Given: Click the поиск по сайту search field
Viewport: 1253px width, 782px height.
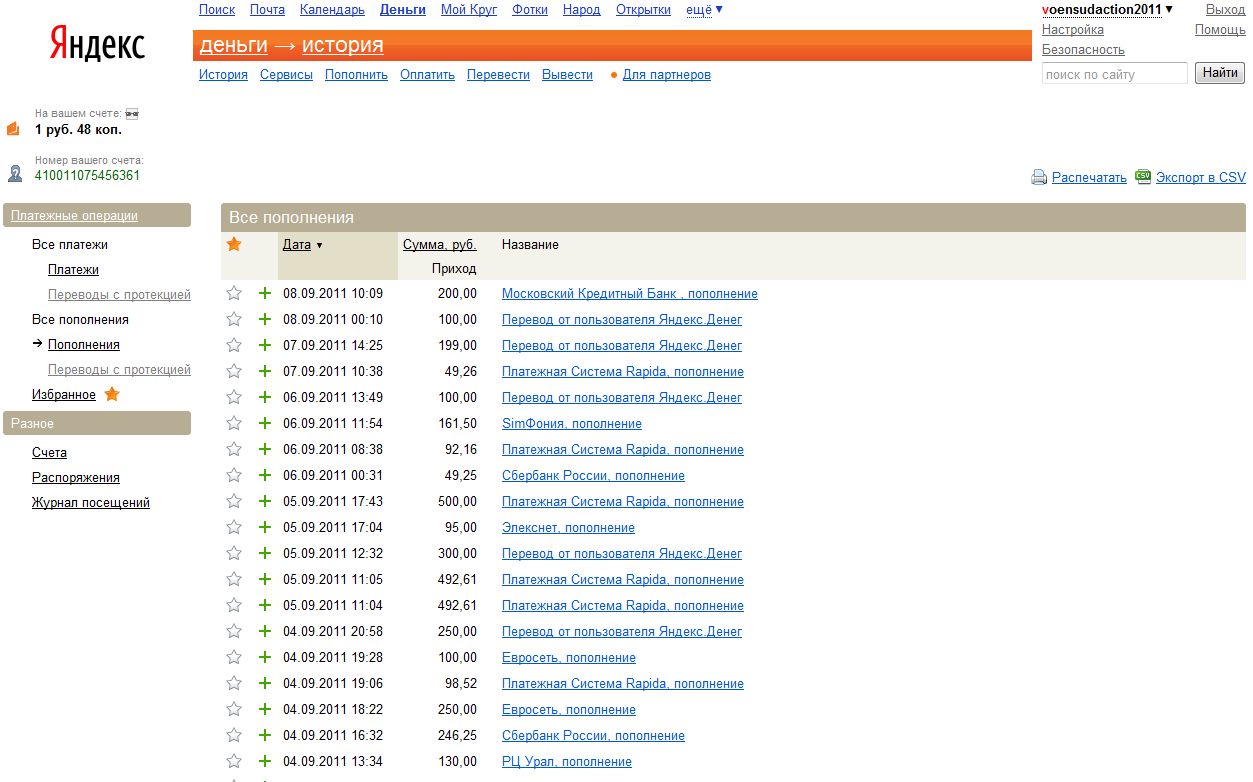Looking at the screenshot, I should click(x=1114, y=73).
